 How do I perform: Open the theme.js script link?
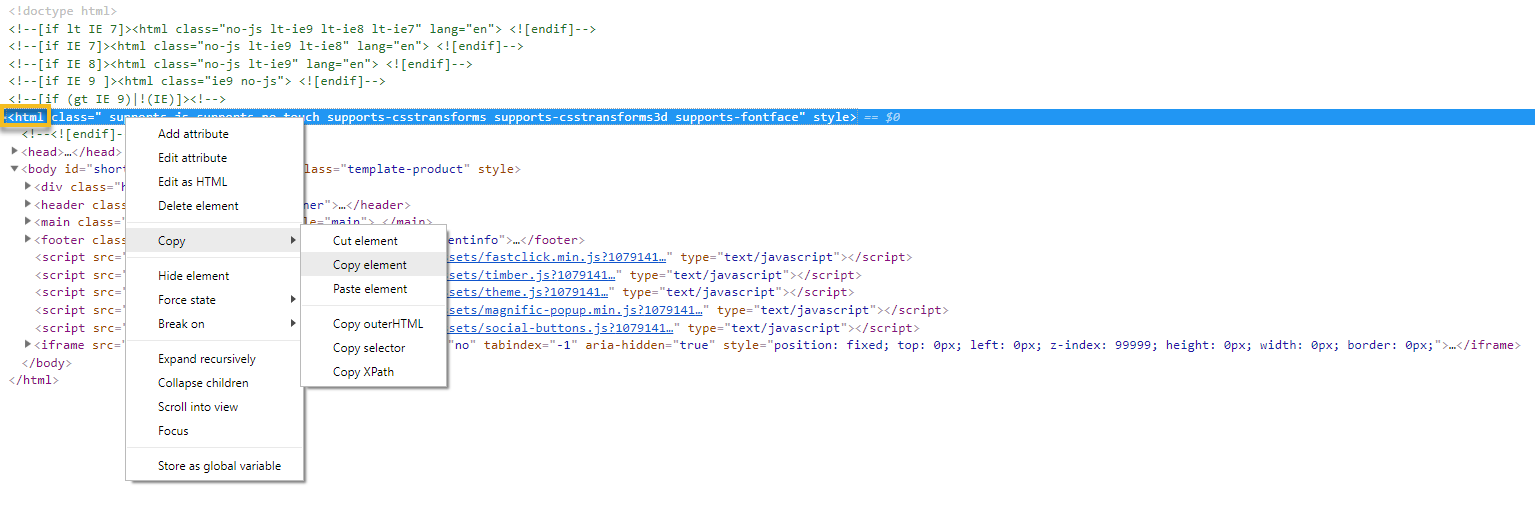click(528, 292)
